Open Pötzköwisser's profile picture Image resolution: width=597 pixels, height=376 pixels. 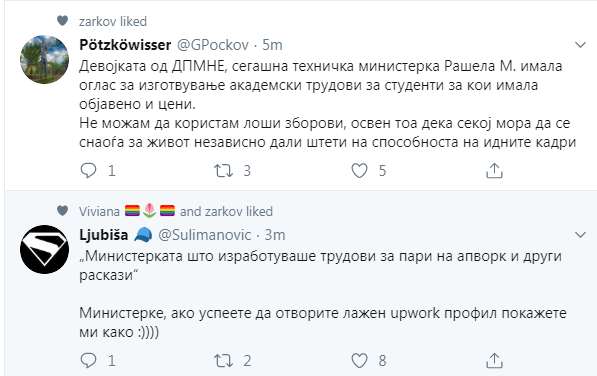pos(45,60)
